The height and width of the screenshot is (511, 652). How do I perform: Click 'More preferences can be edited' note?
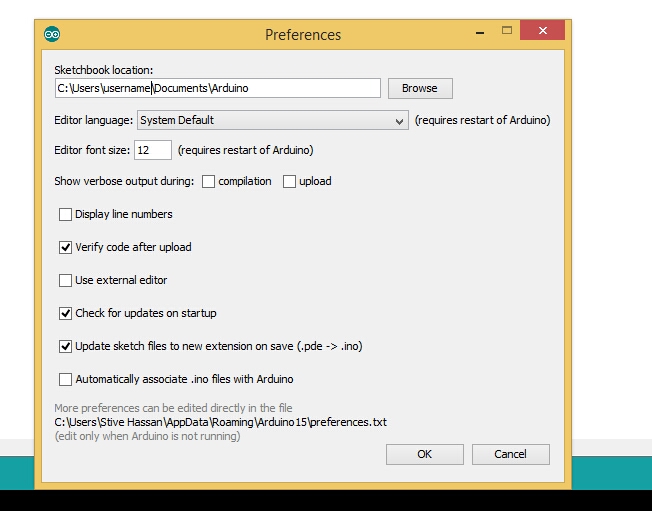[173, 408]
